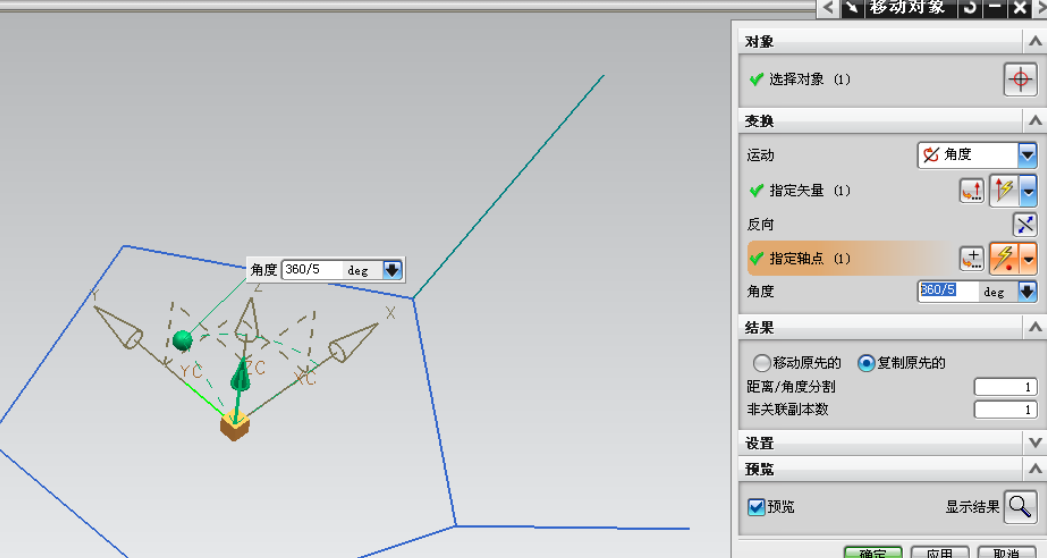This screenshot has height=558, width=1047.
Task: Toggle the 预览 checkbox
Action: click(756, 507)
